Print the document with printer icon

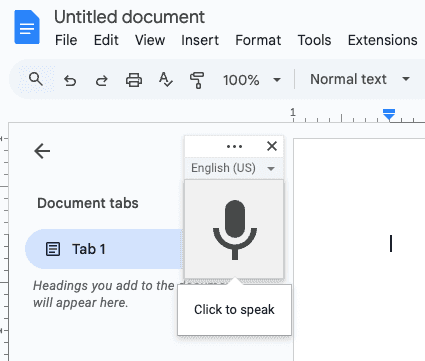tap(134, 80)
